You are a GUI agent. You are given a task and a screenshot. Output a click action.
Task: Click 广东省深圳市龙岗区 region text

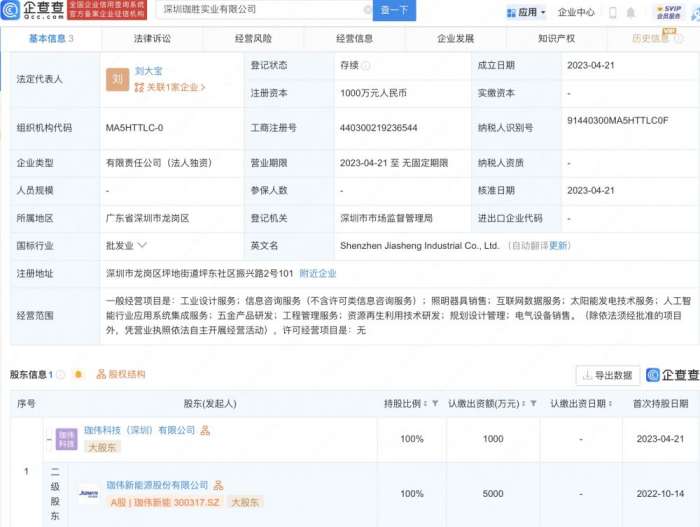coord(147,218)
